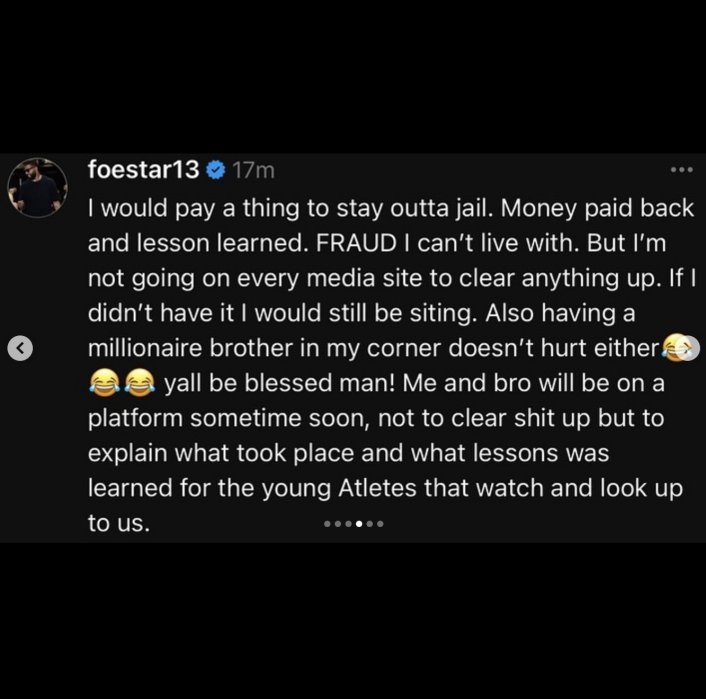Click the word 'Atletes' in the post
This screenshot has height=699, width=706.
point(377,488)
